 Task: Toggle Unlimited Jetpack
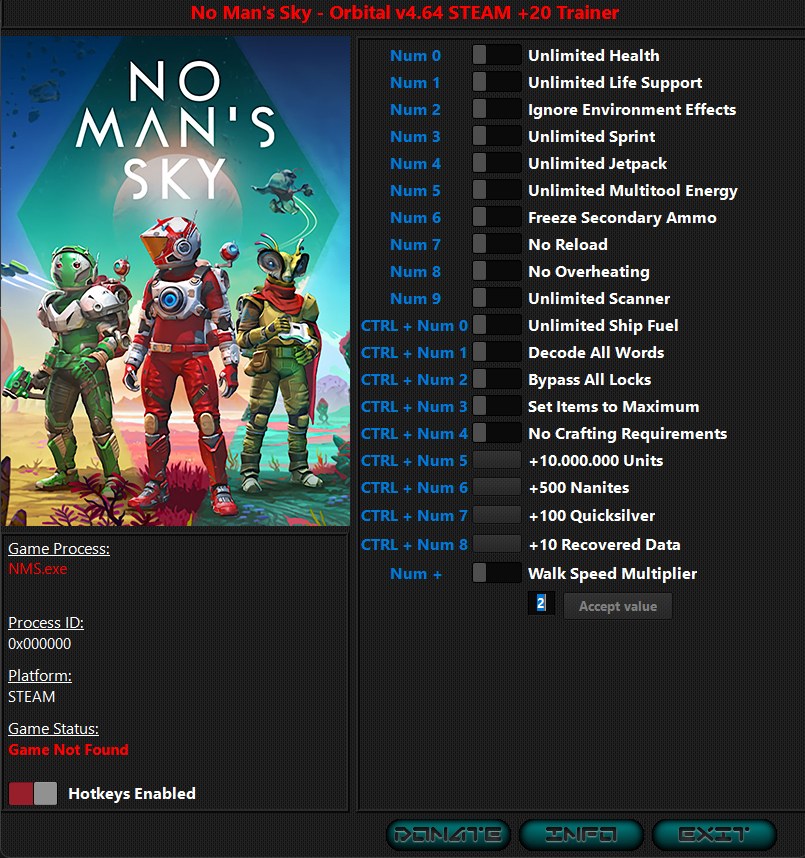496,163
